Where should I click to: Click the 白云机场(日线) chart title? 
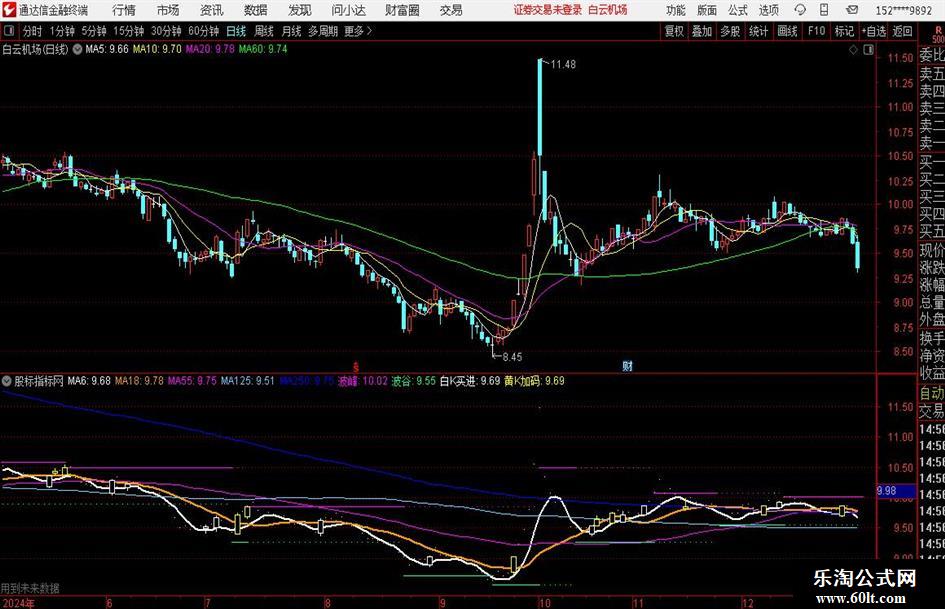tap(35, 49)
